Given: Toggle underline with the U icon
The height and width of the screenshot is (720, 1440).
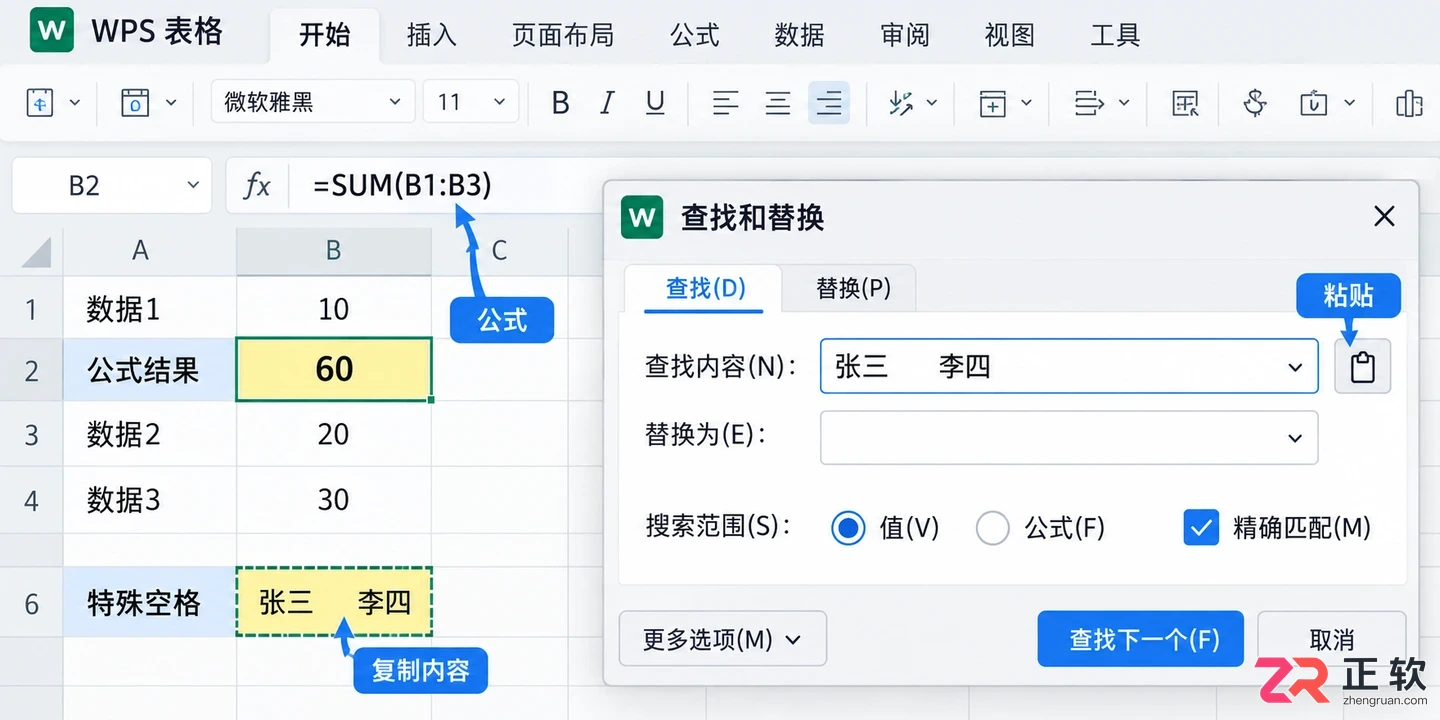Looking at the screenshot, I should [x=655, y=102].
